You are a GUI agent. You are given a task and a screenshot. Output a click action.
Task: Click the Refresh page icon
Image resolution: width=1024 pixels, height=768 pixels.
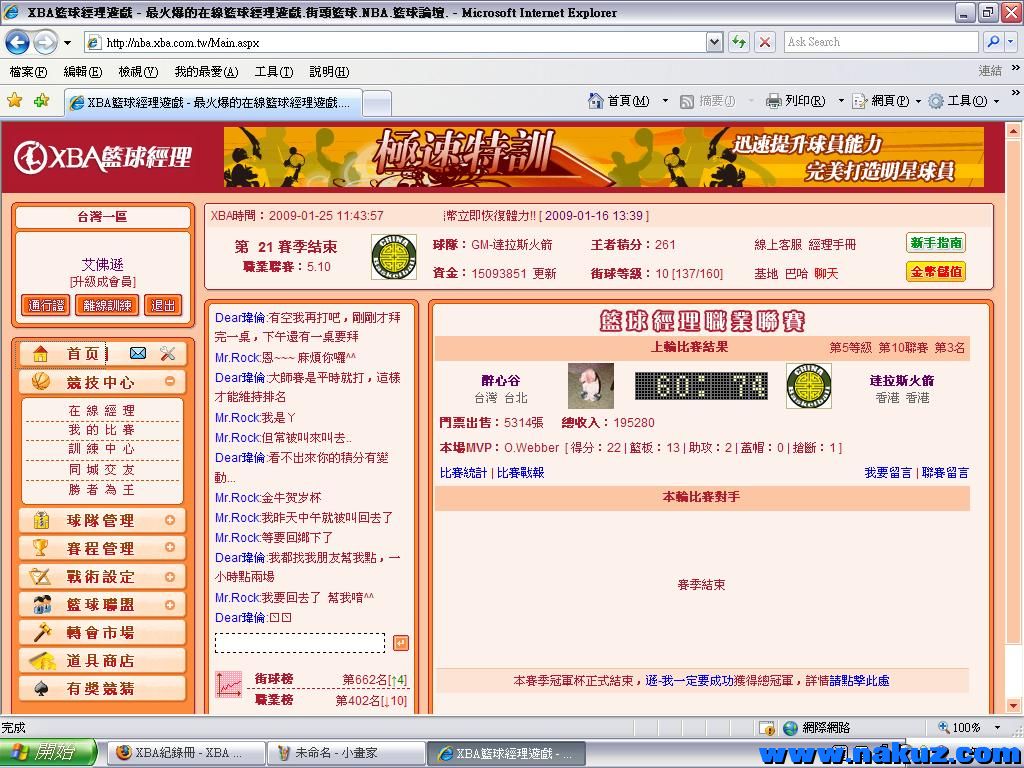point(739,42)
